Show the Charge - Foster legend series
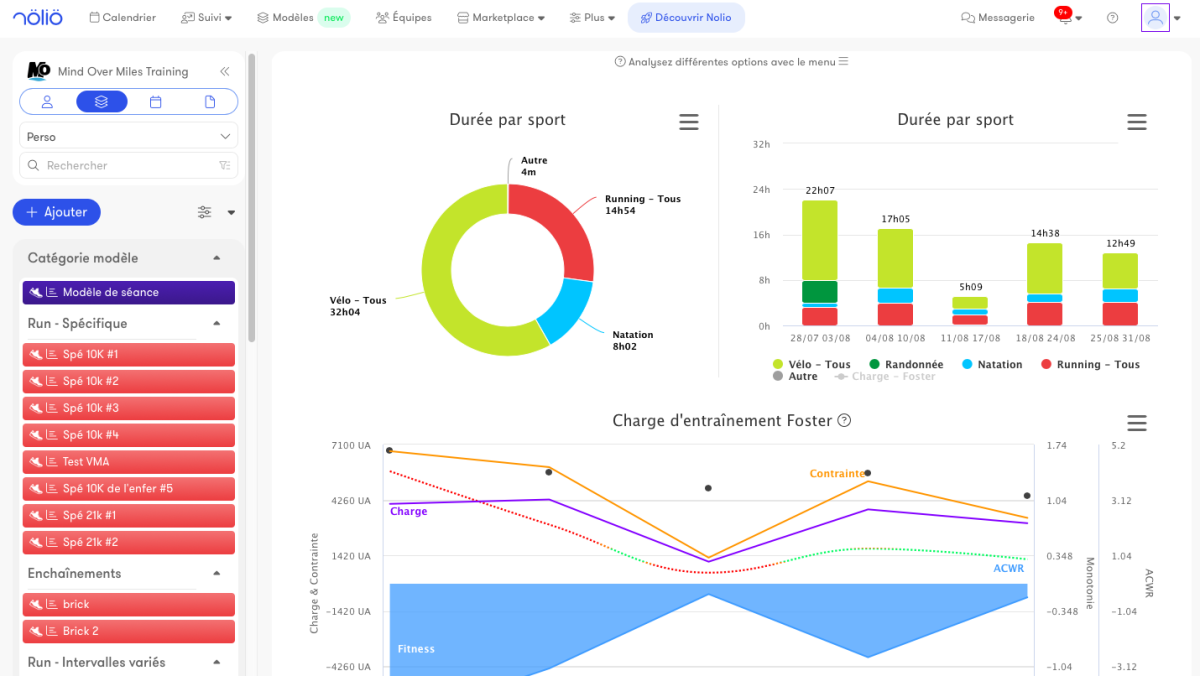Screen dimensions: 1200x676 tap(884, 377)
